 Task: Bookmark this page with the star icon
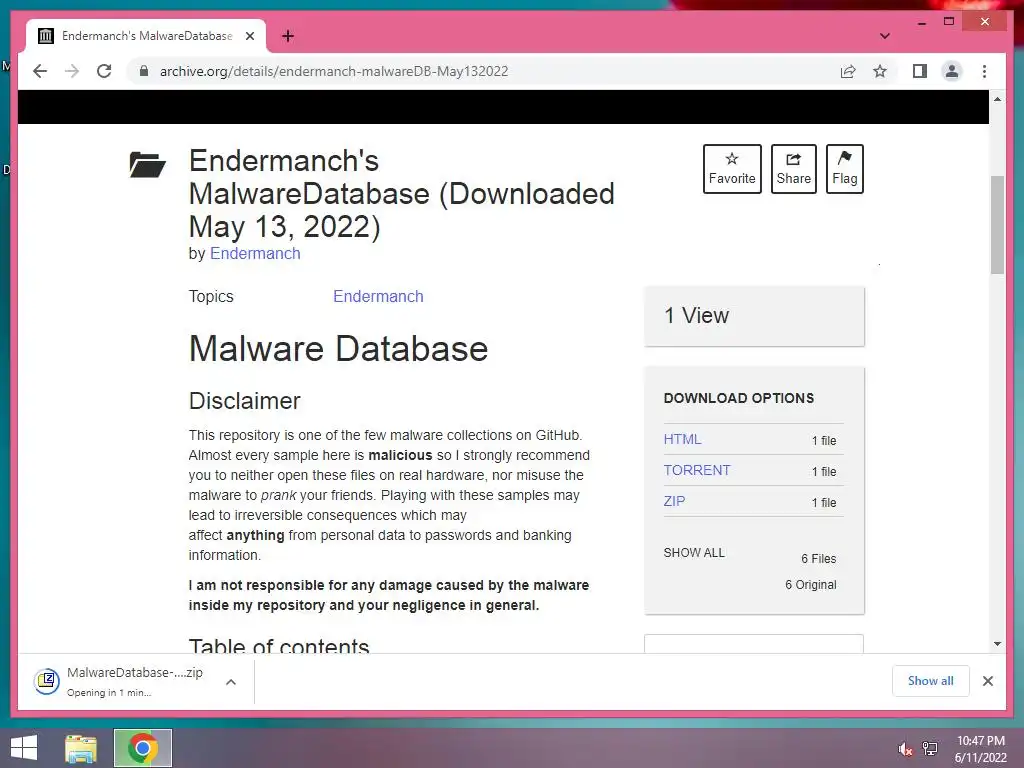pyautogui.click(x=880, y=71)
